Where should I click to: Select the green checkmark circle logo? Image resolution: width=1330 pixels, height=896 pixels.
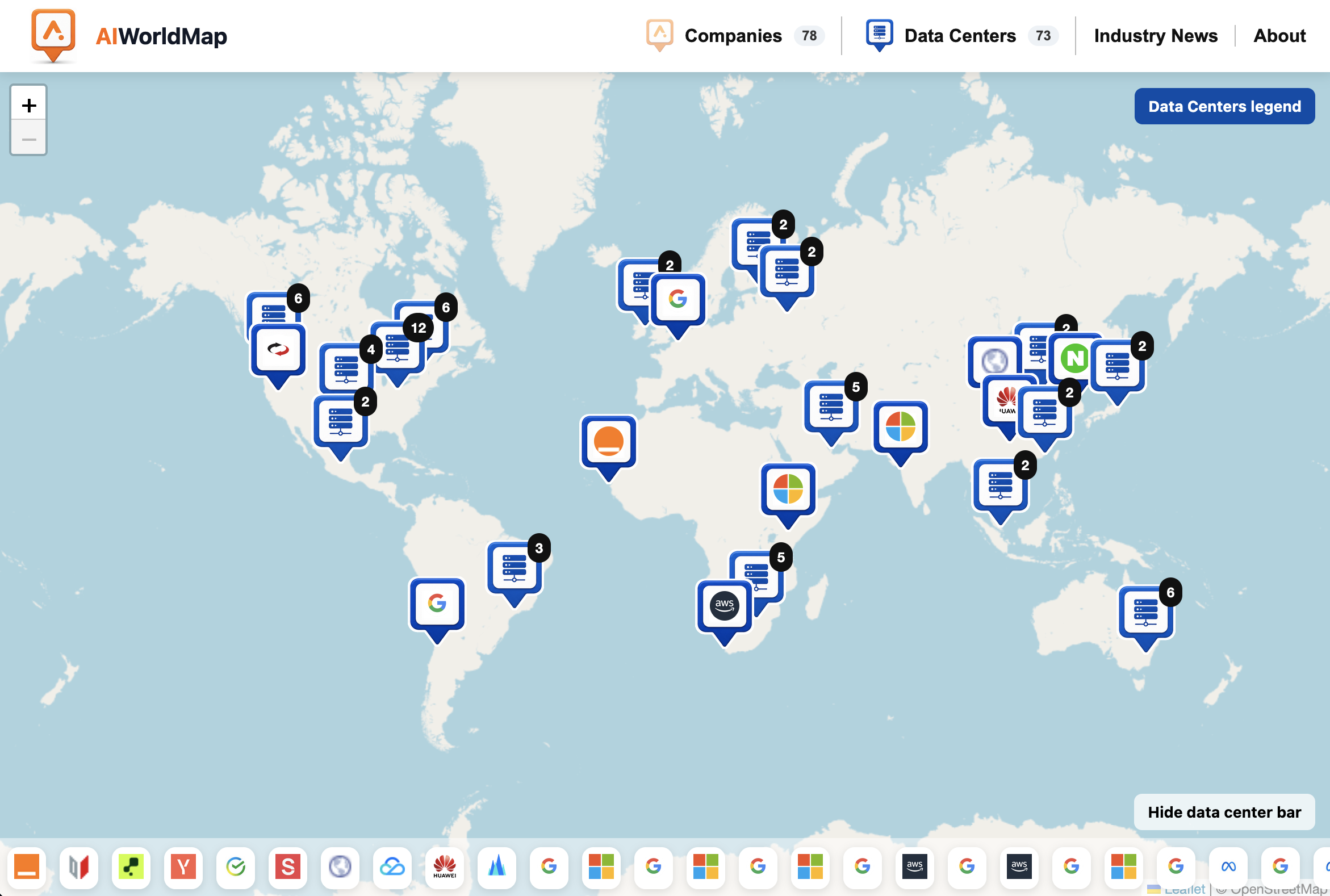[x=236, y=867]
